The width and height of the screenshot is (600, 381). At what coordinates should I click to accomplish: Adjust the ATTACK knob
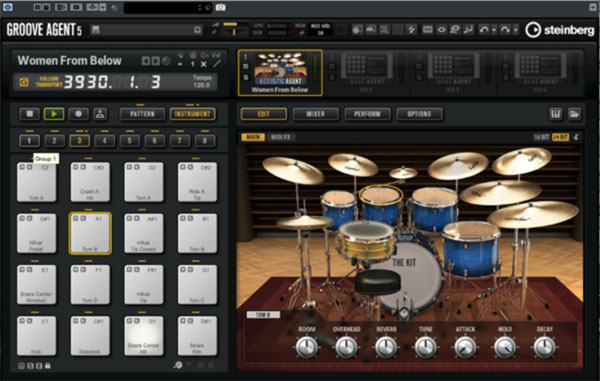(x=465, y=347)
